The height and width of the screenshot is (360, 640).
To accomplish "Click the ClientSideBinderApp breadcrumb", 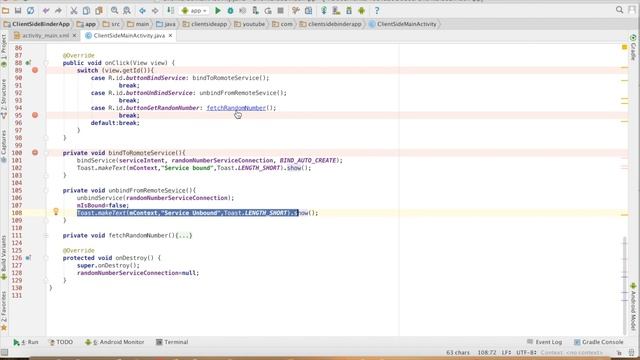I will click(x=37, y=24).
